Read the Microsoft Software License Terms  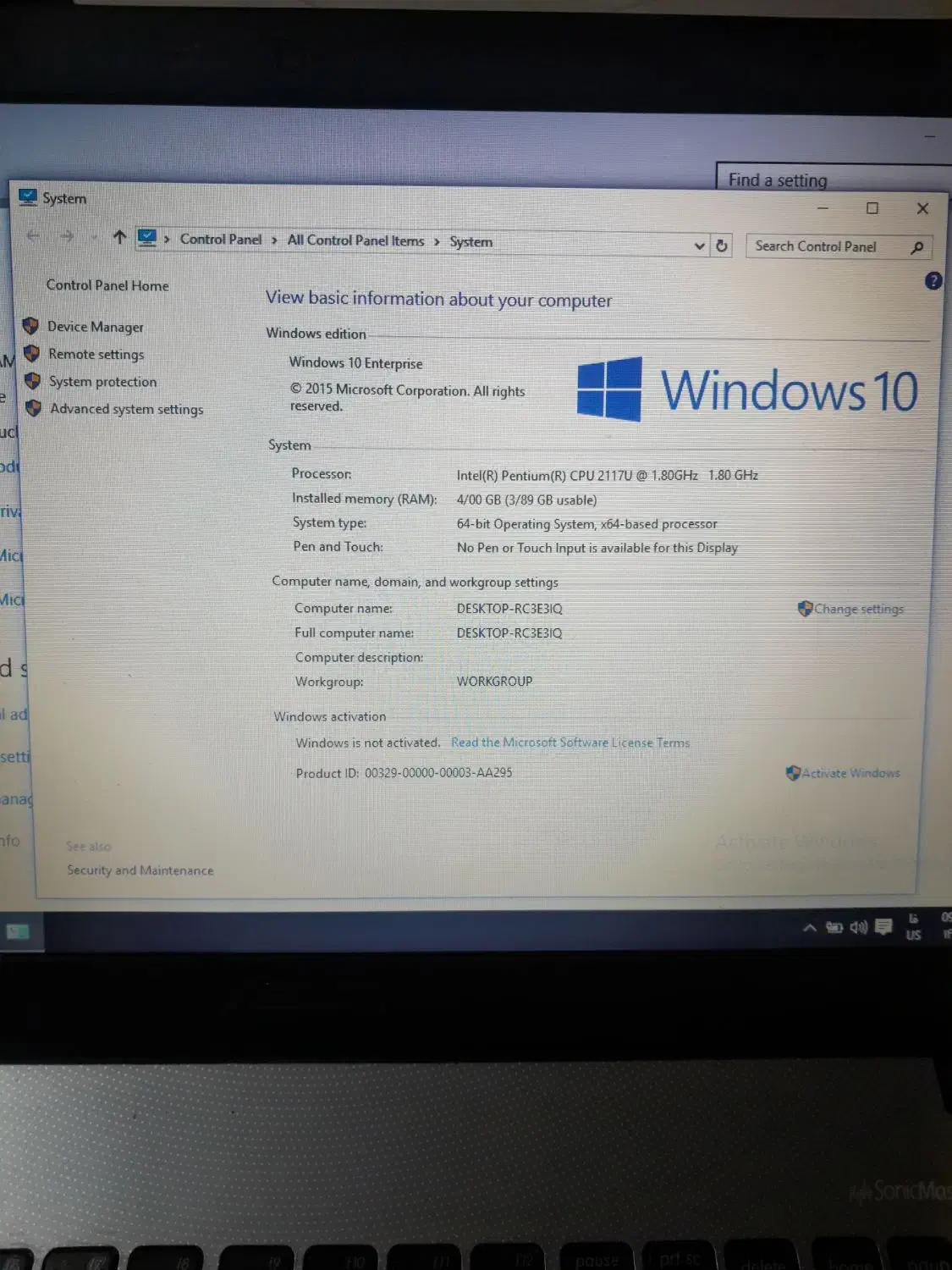click(x=570, y=743)
